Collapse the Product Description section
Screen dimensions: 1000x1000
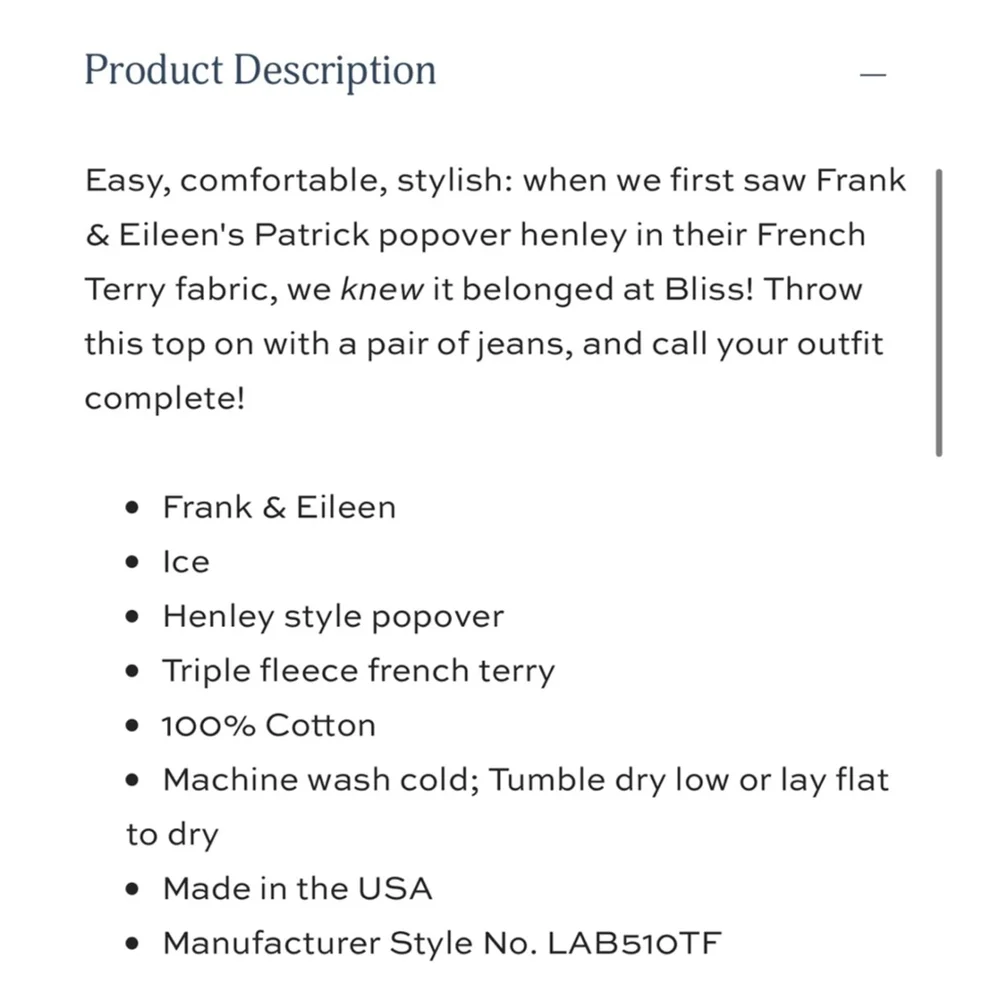(873, 75)
